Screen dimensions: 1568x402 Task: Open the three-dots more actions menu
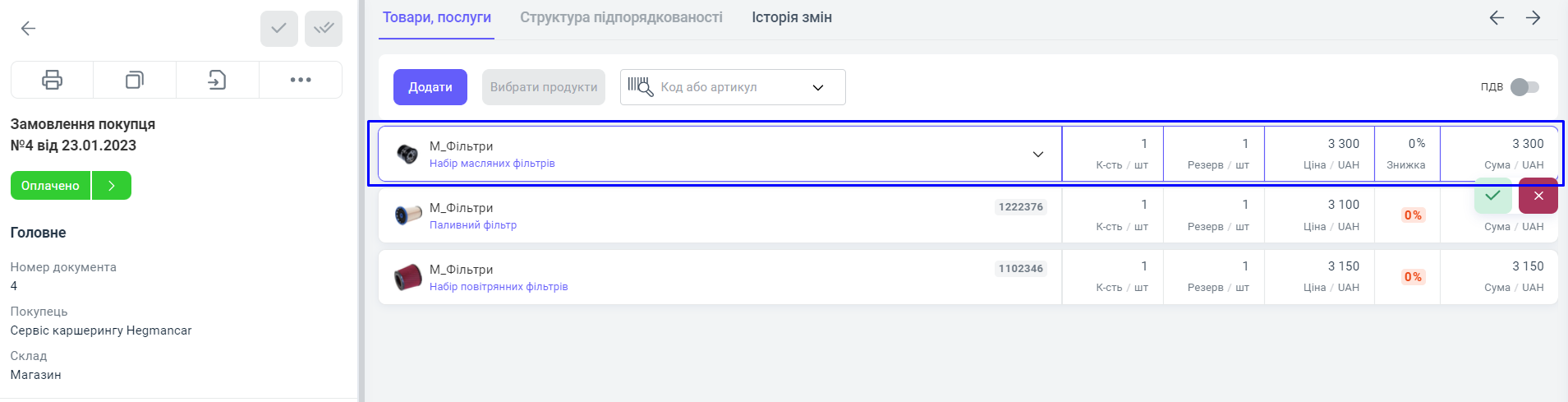click(x=301, y=80)
